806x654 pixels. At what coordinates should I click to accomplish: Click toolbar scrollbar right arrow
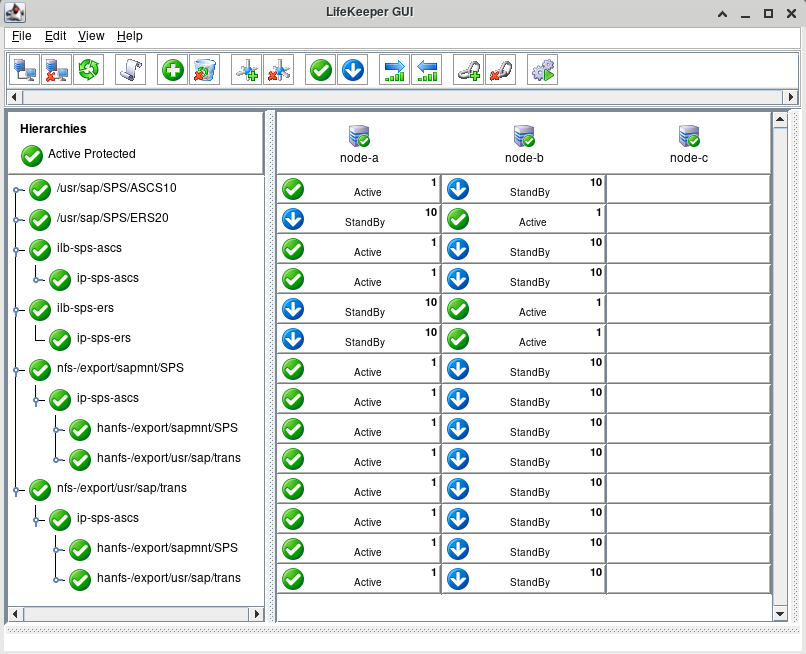click(x=791, y=97)
